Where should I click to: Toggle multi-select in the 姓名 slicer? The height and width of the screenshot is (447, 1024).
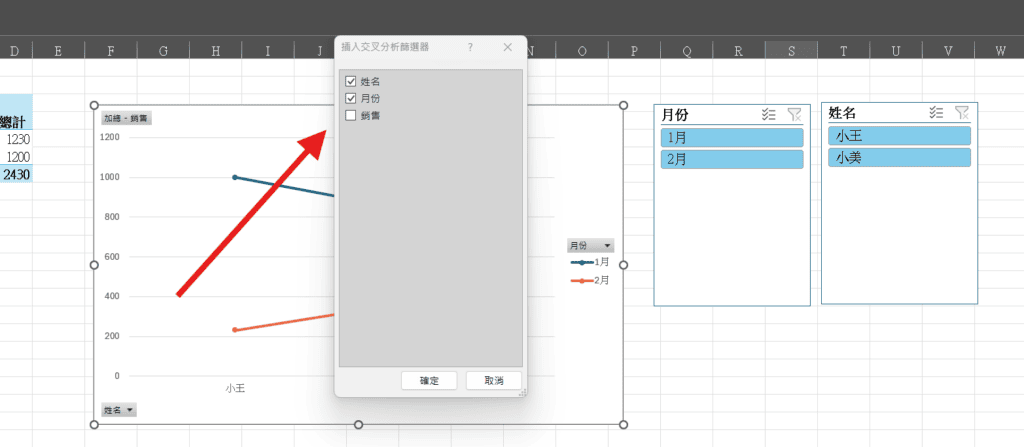click(936, 113)
